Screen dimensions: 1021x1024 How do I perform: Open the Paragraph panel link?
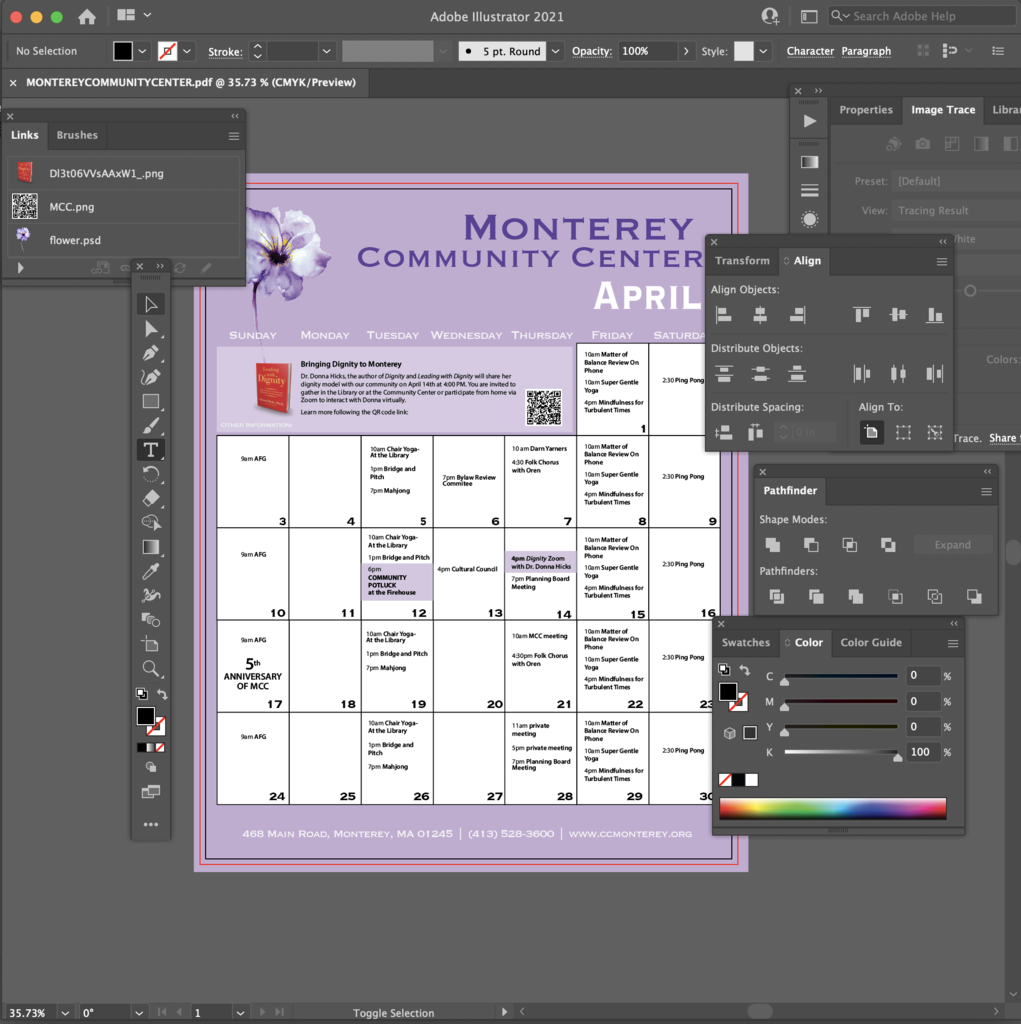coord(866,51)
